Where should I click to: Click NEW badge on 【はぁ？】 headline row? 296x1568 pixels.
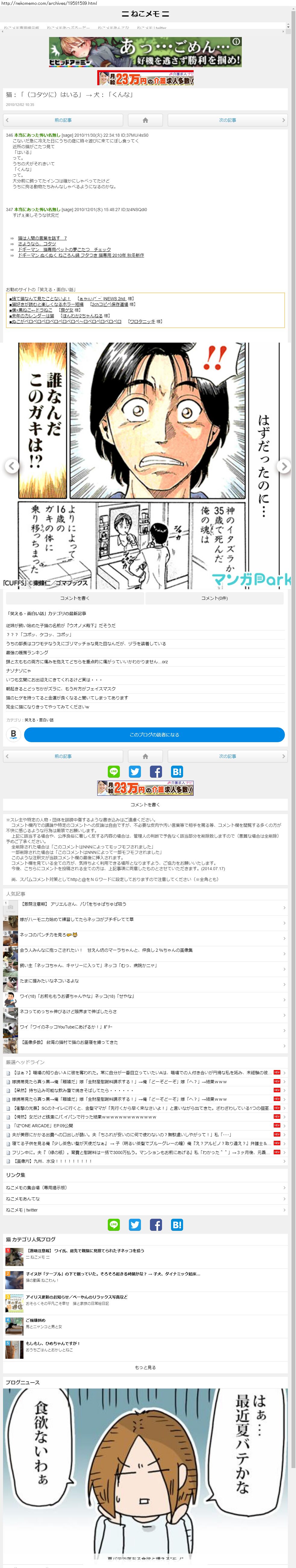point(276,1072)
